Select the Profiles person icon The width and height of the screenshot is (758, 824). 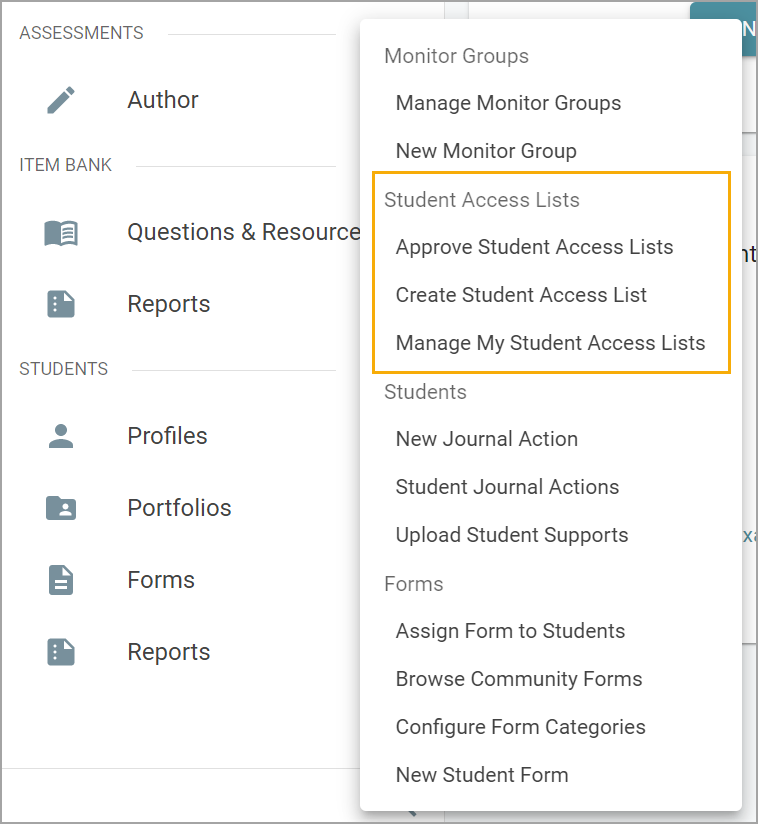(x=61, y=436)
